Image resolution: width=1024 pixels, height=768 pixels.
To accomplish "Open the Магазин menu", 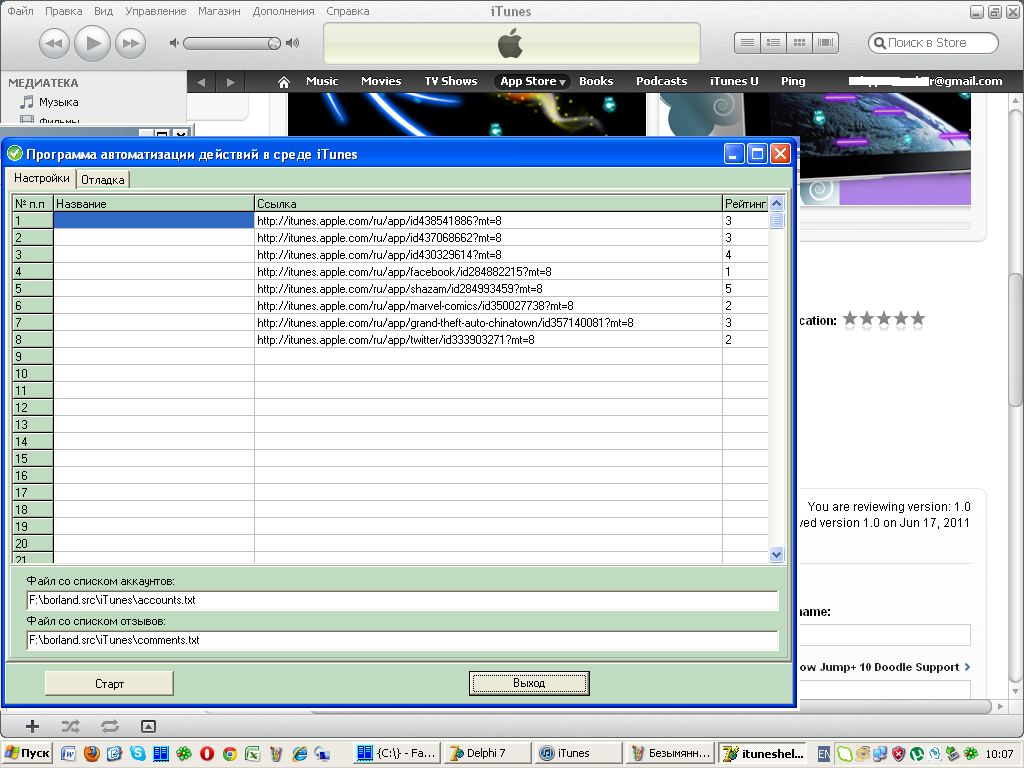I will coord(219,11).
